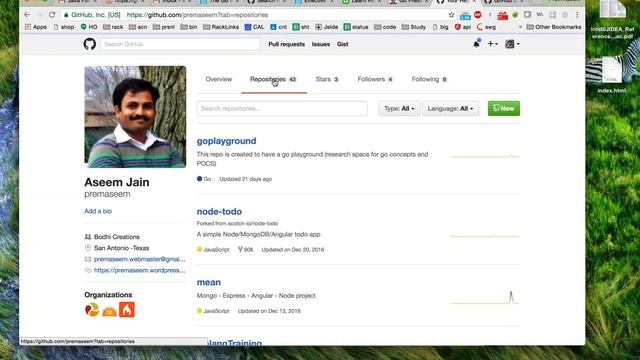Click the mean repository activity graph
The image size is (640, 360).
[x=485, y=298]
